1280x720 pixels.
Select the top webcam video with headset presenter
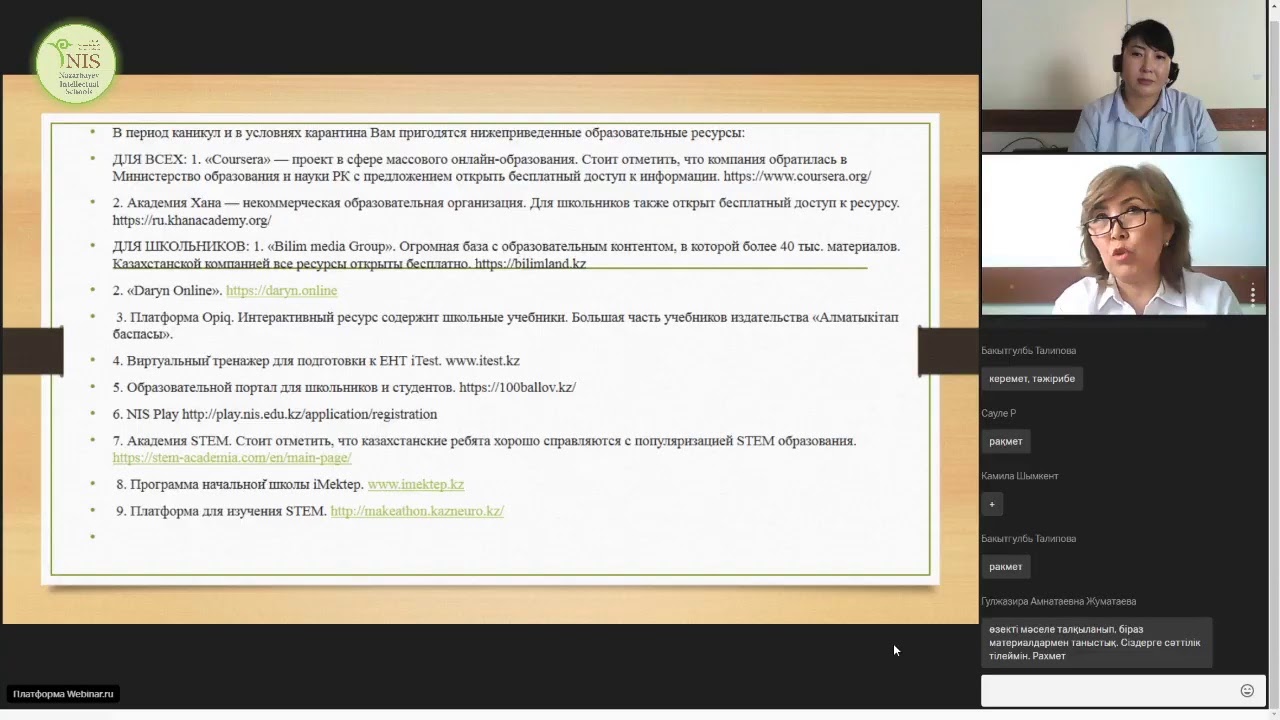[1124, 76]
